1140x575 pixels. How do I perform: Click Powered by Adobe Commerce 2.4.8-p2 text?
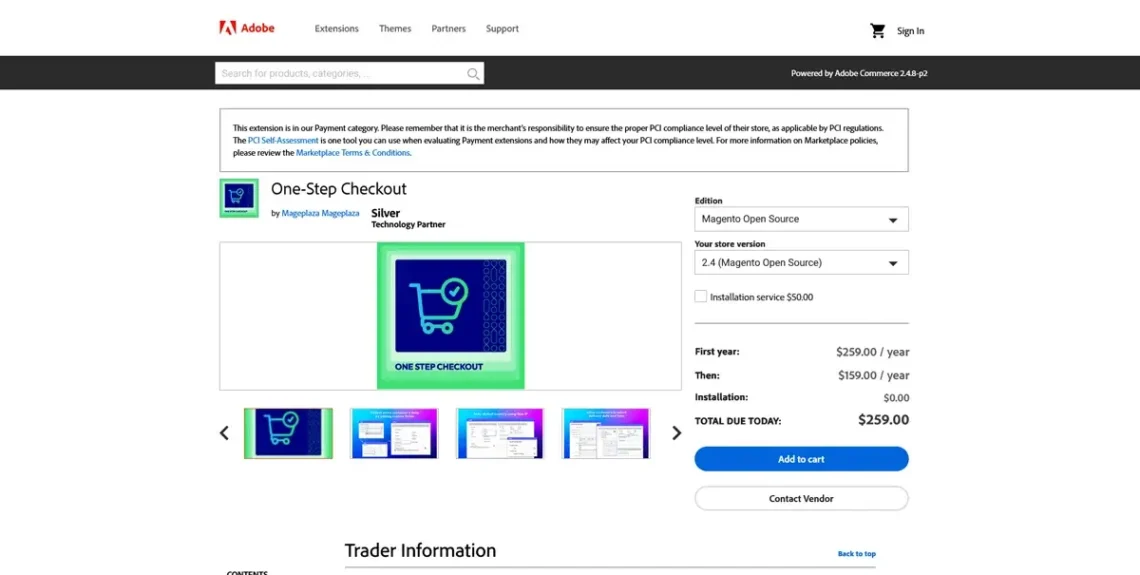pos(859,73)
